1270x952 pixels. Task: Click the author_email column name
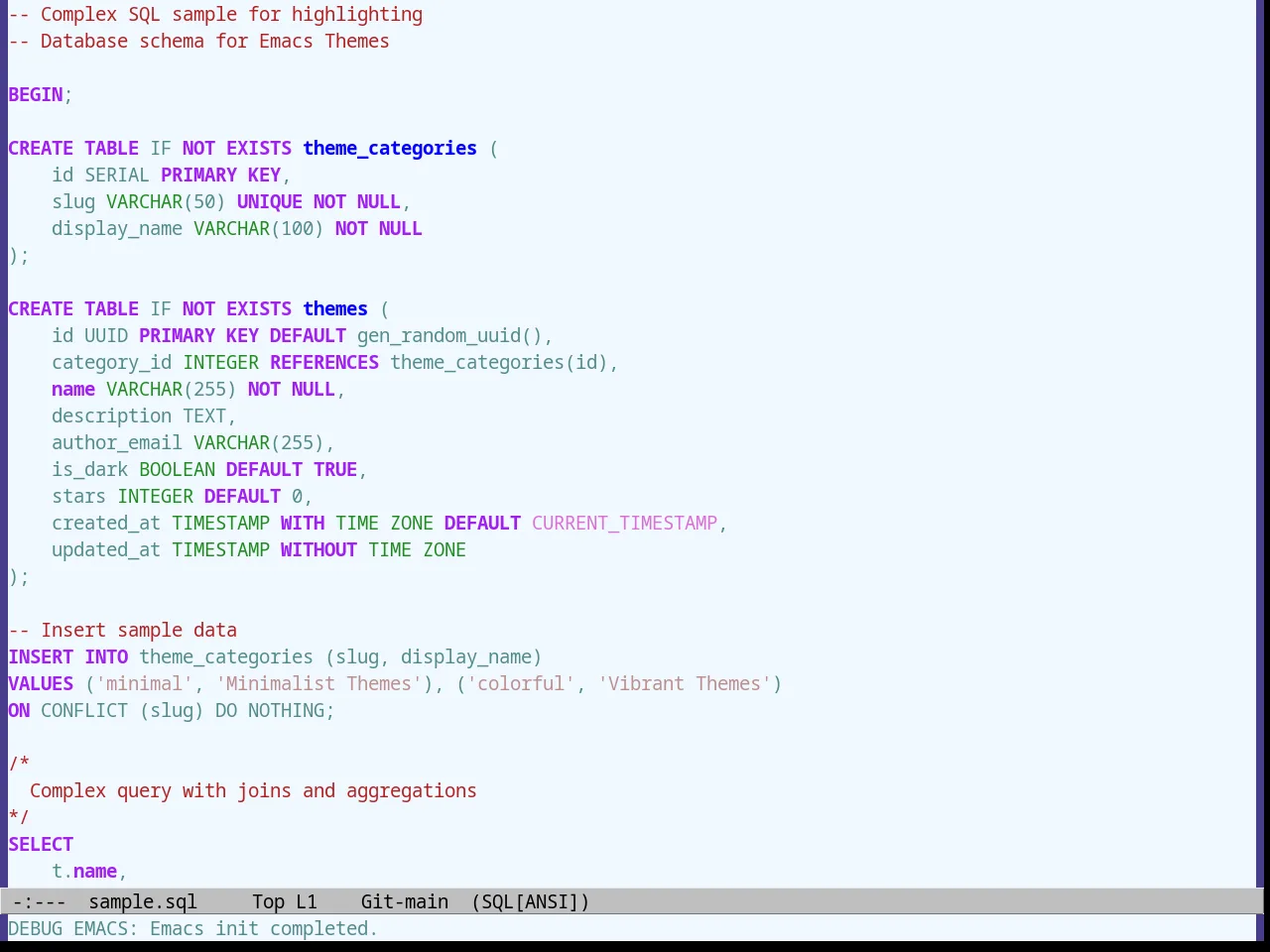point(117,442)
